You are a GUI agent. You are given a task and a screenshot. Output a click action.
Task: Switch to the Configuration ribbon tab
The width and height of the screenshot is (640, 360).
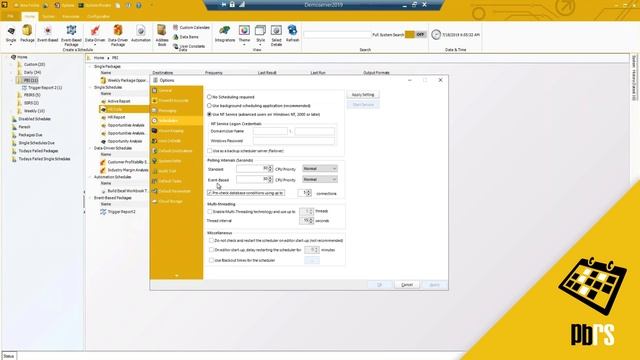pos(98,17)
